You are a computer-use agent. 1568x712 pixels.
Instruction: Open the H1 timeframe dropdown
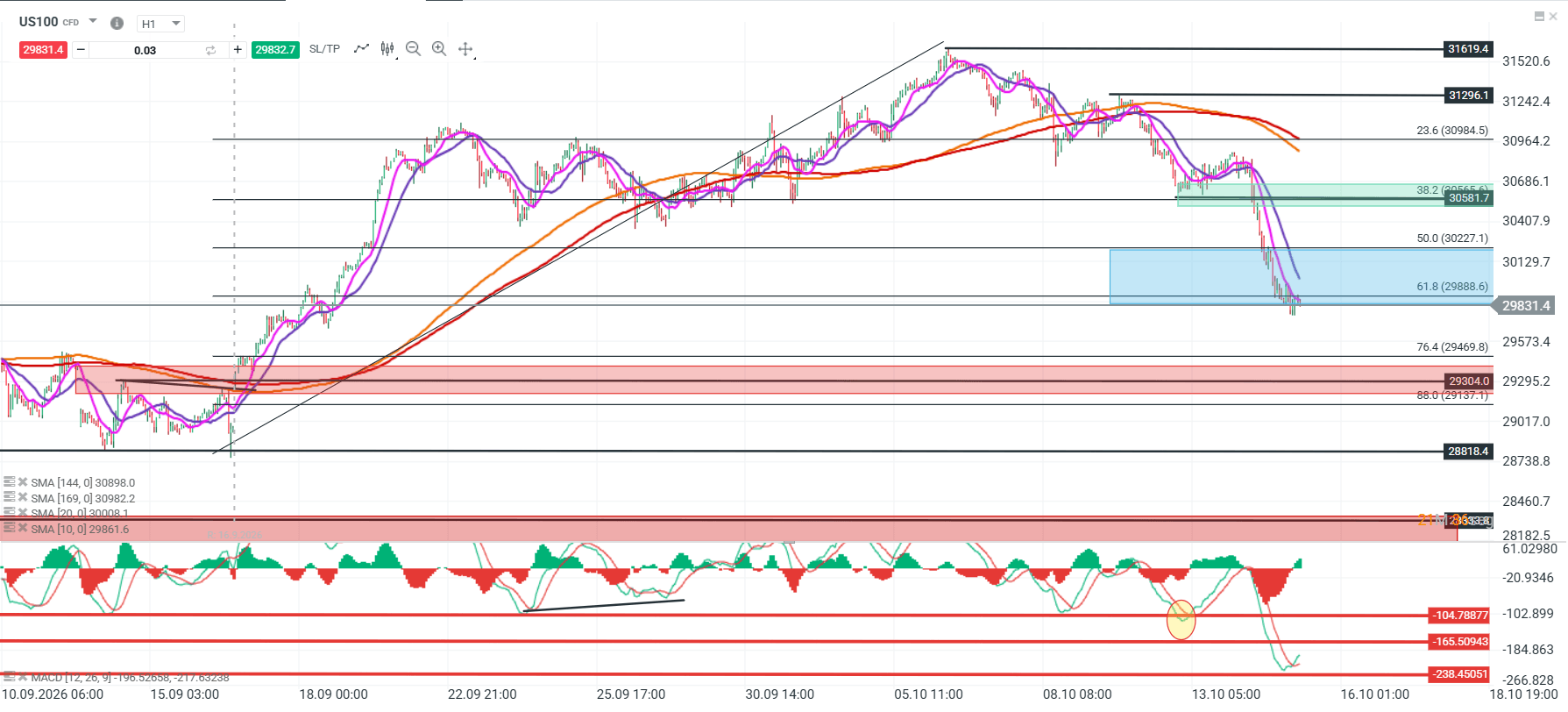(162, 24)
